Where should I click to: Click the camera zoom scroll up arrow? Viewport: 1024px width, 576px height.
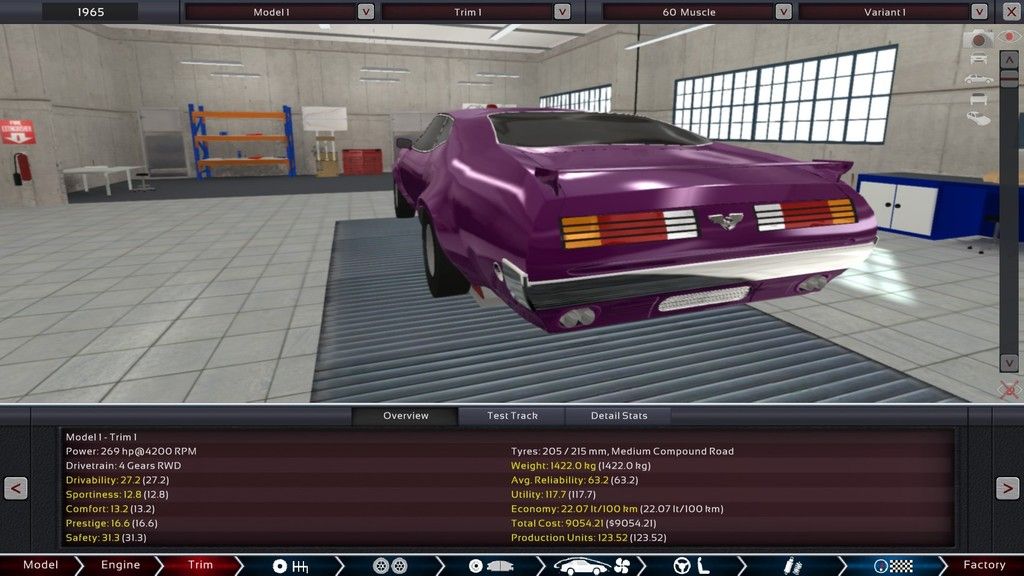pyautogui.click(x=1009, y=60)
